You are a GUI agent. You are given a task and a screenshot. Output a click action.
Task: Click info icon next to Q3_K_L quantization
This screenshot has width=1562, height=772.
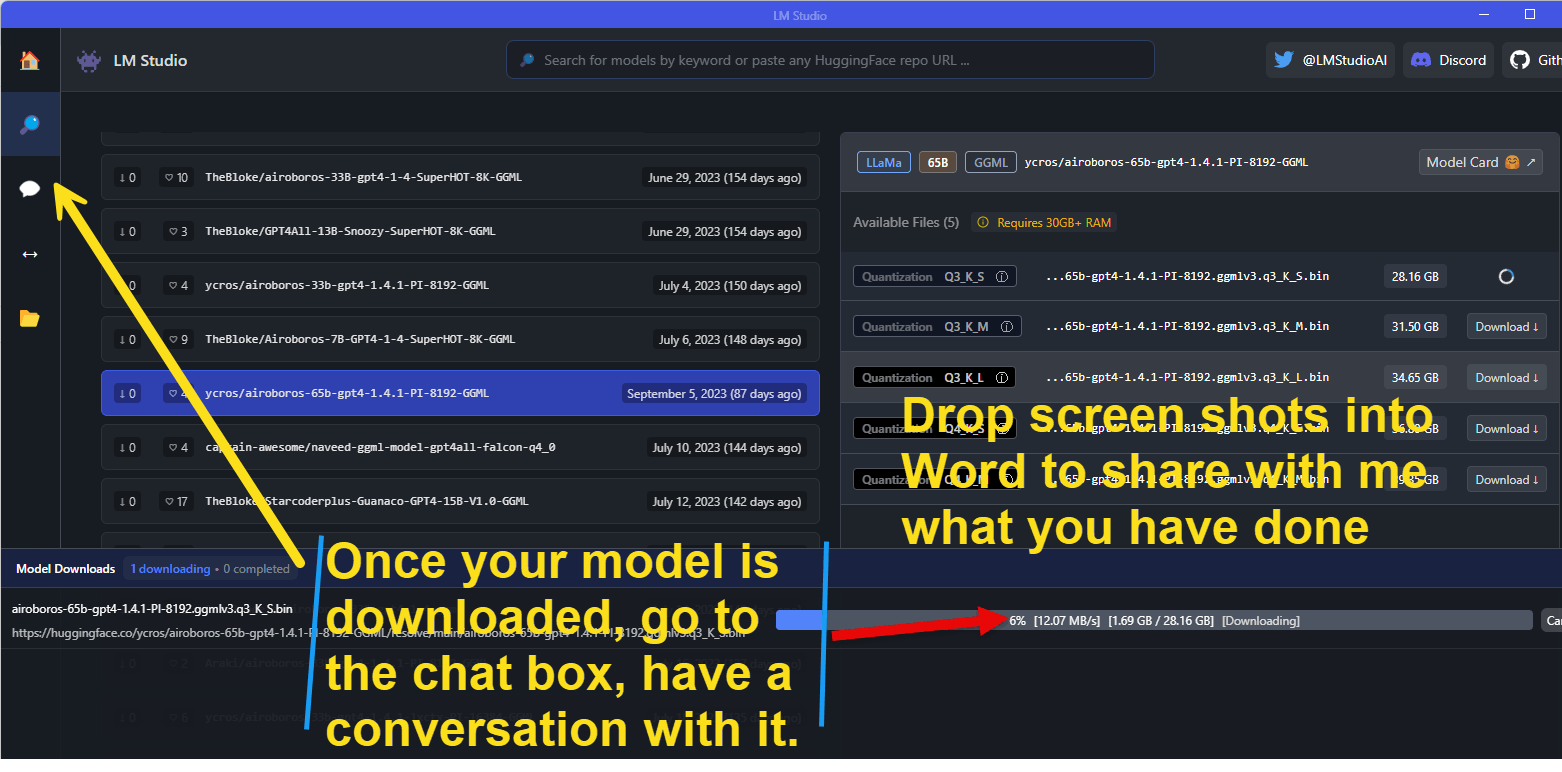1001,378
